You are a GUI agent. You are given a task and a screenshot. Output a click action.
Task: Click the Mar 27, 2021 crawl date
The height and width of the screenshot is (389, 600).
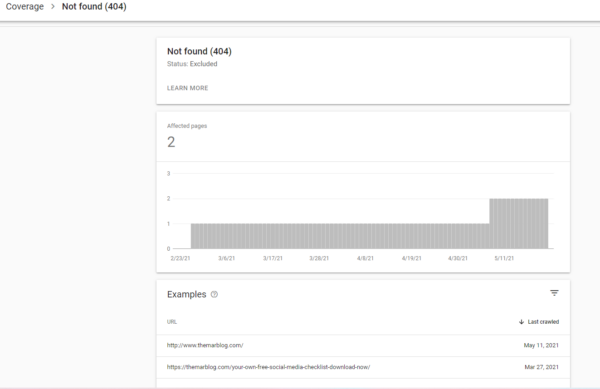(541, 367)
